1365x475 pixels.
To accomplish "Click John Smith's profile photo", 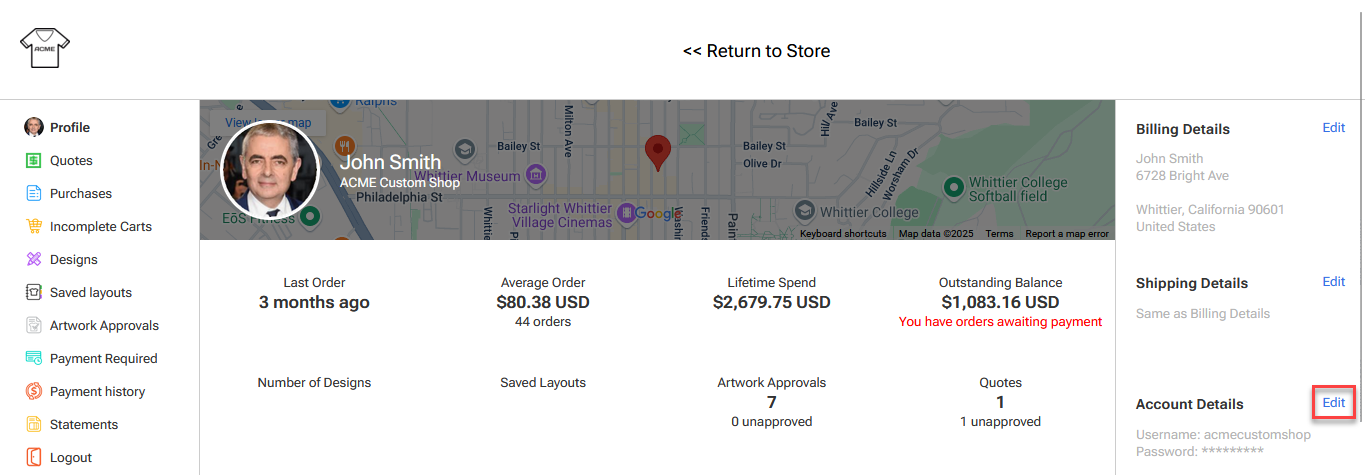I will tap(269, 171).
